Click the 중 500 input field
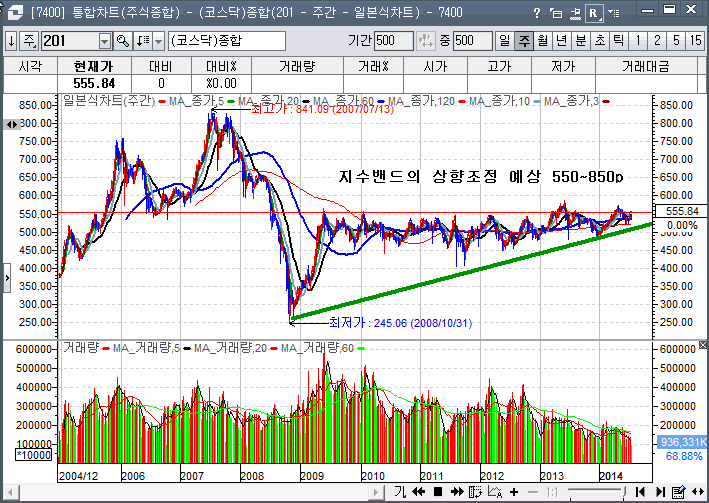This screenshot has height=503, width=709. (x=473, y=41)
